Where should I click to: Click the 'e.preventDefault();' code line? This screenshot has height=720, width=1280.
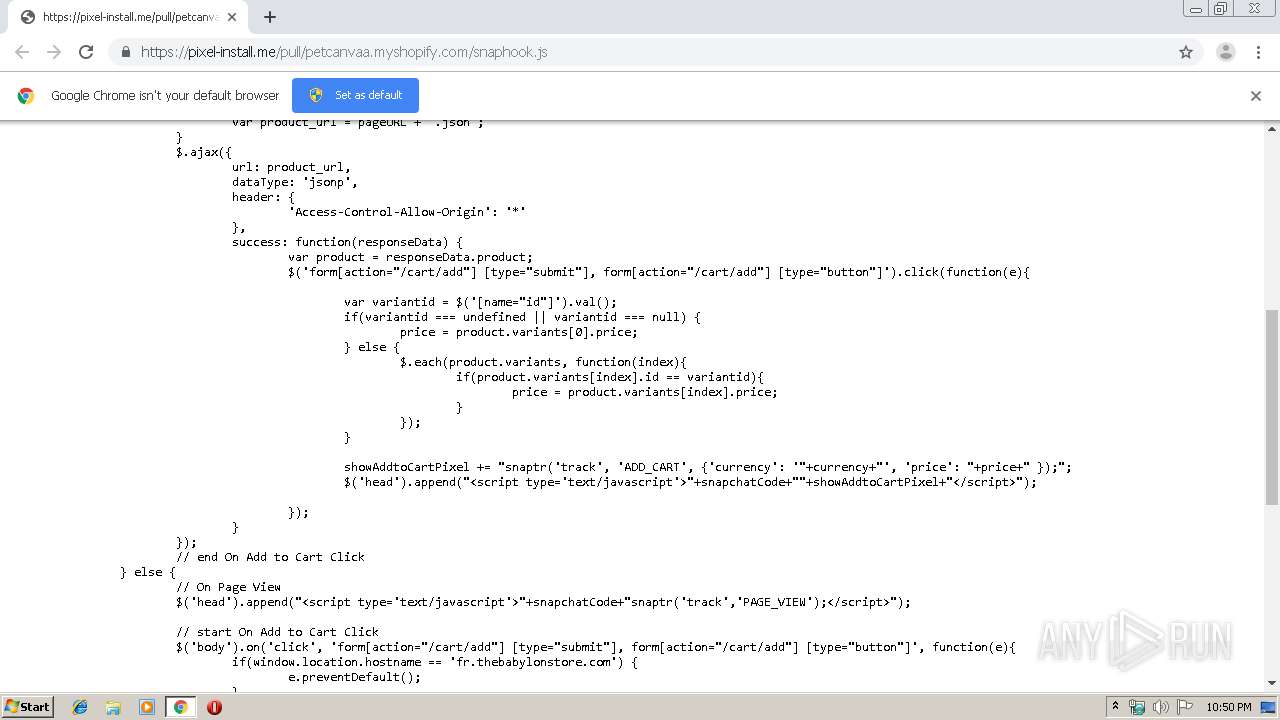coord(354,677)
